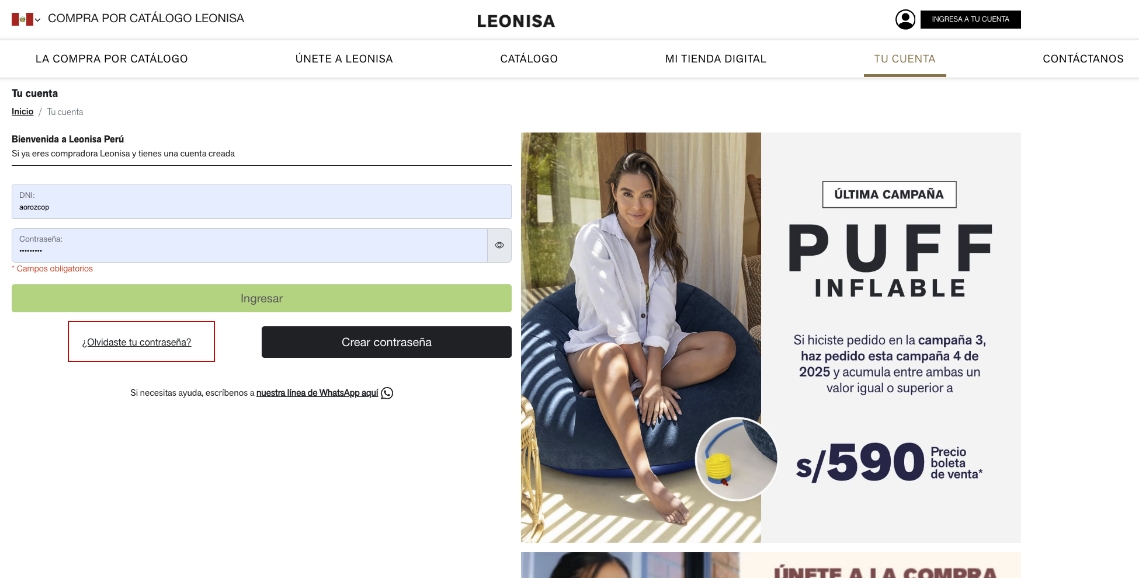Open the Únete a Leonisa menu
Screen dimensions: 1139x578
click(x=344, y=59)
